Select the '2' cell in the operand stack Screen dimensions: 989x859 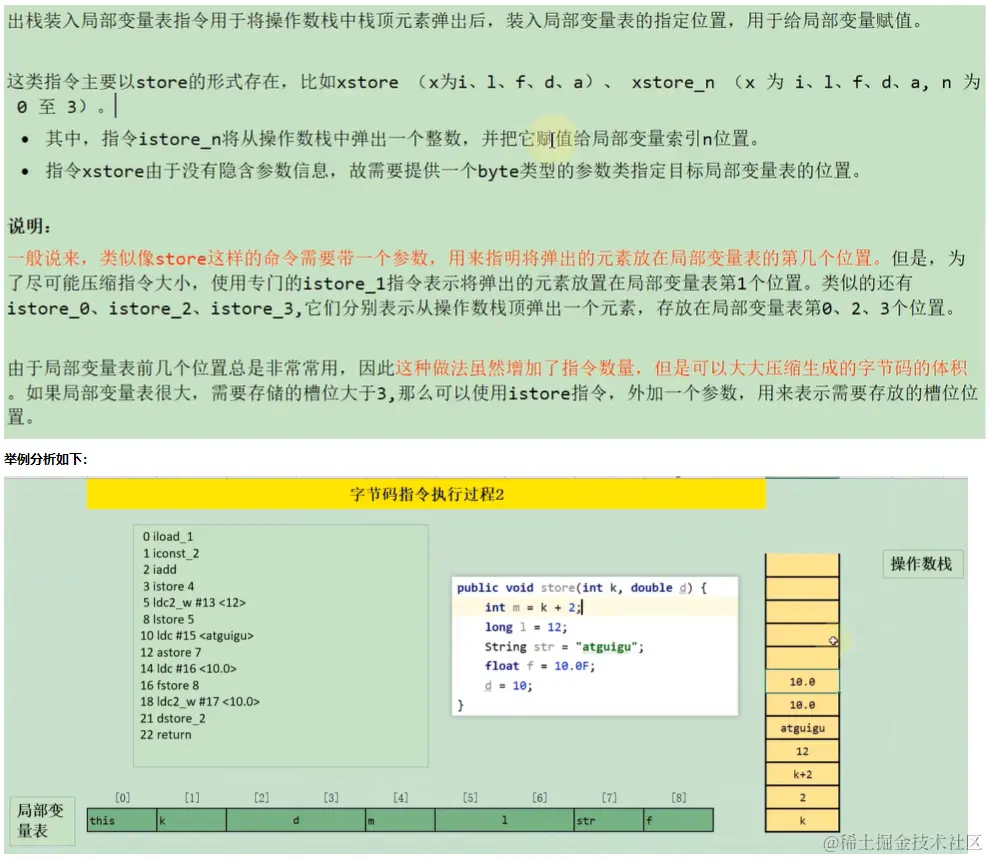(802, 798)
